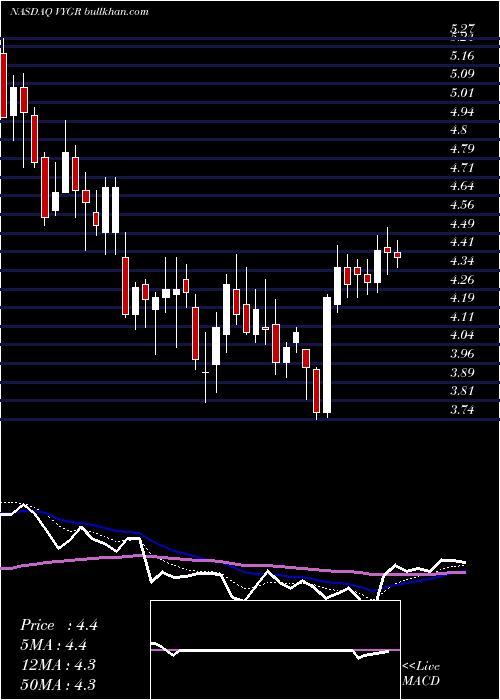Image resolution: width=500 pixels, height=700 pixels.
Task: Click the 4.94 price level label
Action: point(462,112)
